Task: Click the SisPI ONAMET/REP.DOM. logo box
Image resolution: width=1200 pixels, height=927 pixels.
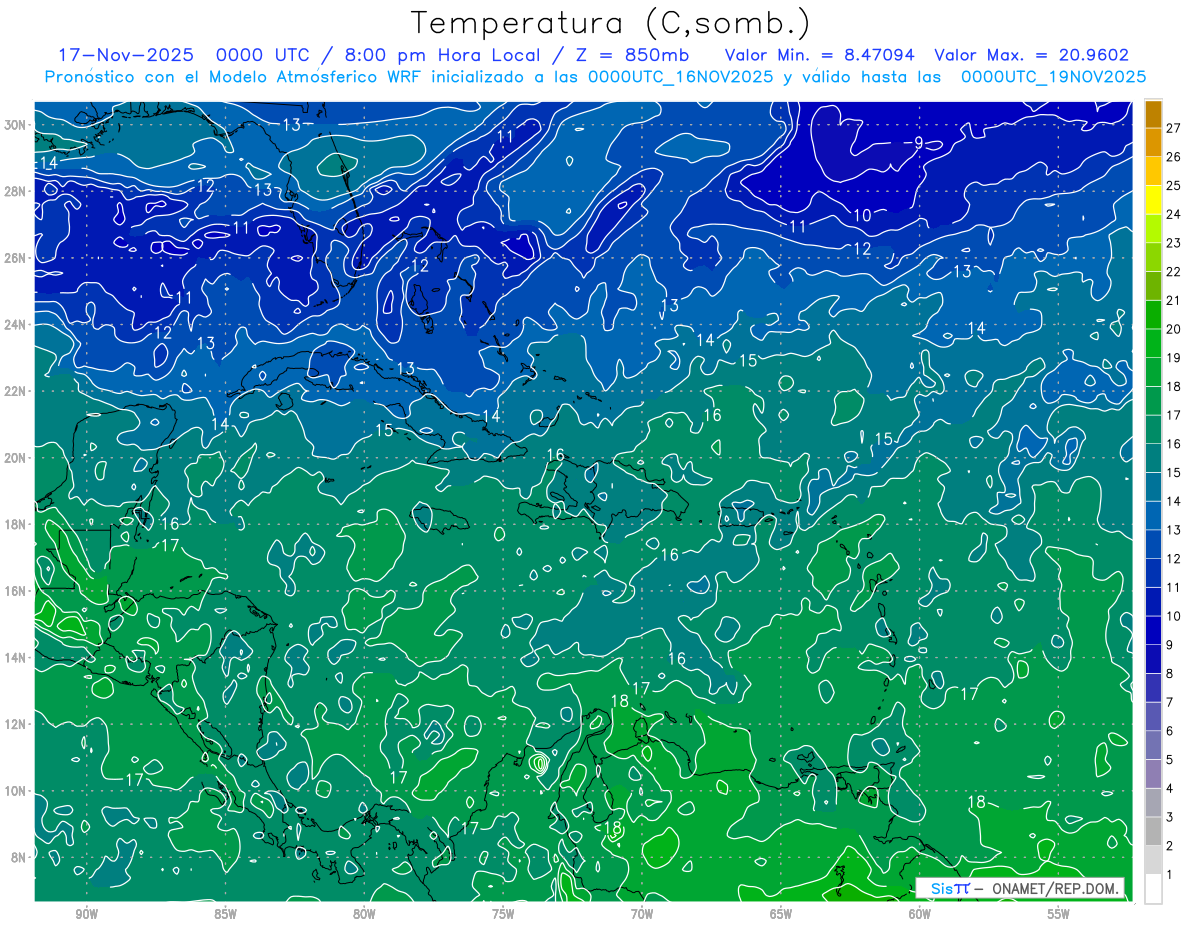Action: pyautogui.click(x=1020, y=888)
